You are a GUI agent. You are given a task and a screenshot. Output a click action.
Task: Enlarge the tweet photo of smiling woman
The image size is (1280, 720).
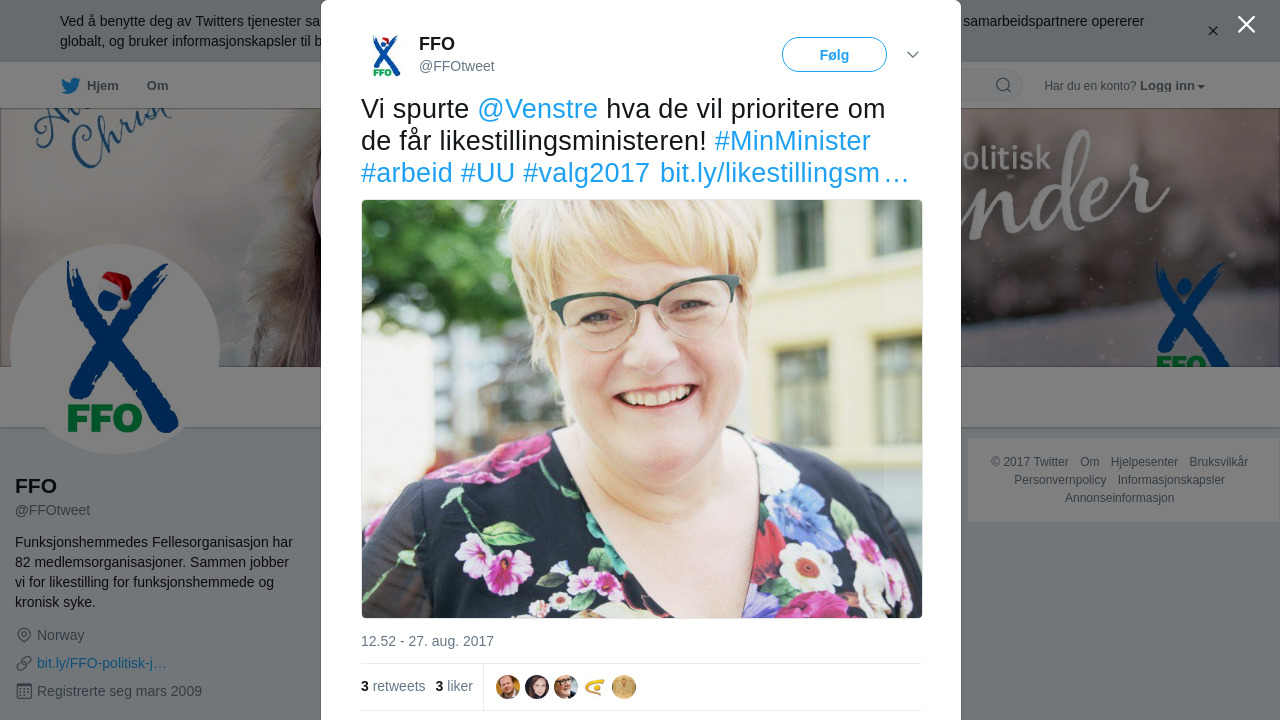[642, 409]
